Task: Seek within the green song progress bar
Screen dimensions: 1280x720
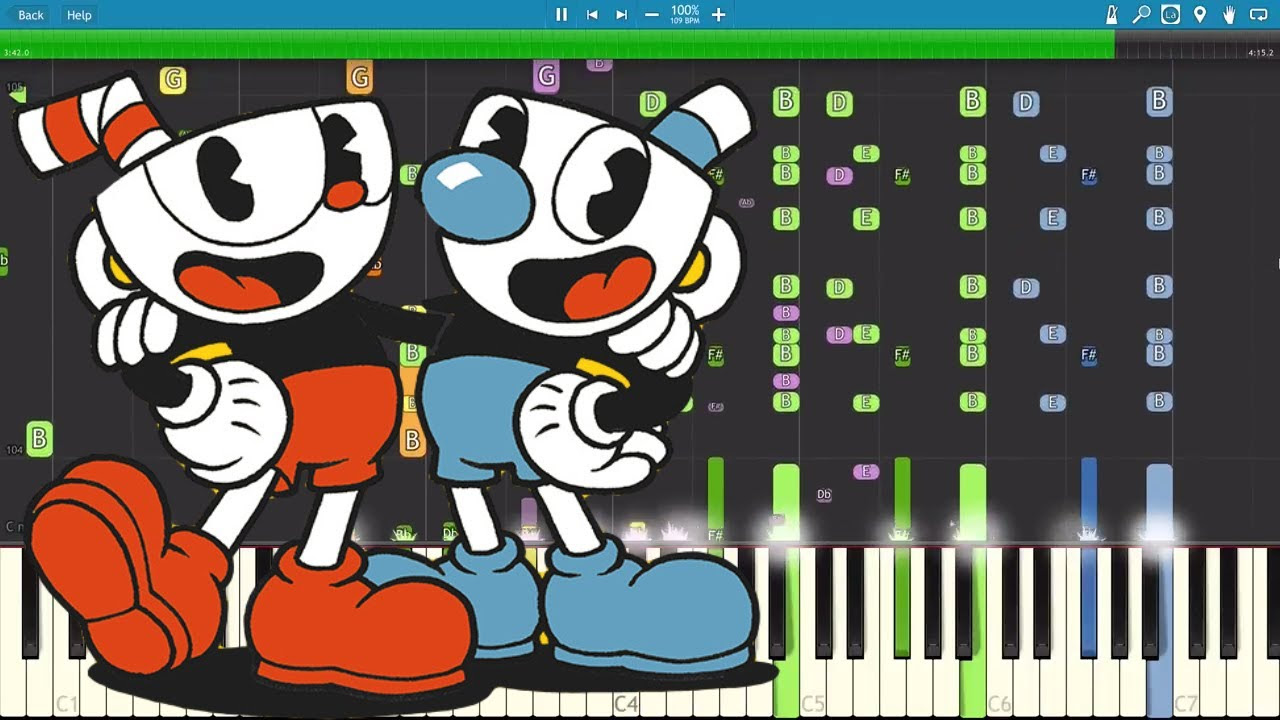Action: [x=557, y=44]
